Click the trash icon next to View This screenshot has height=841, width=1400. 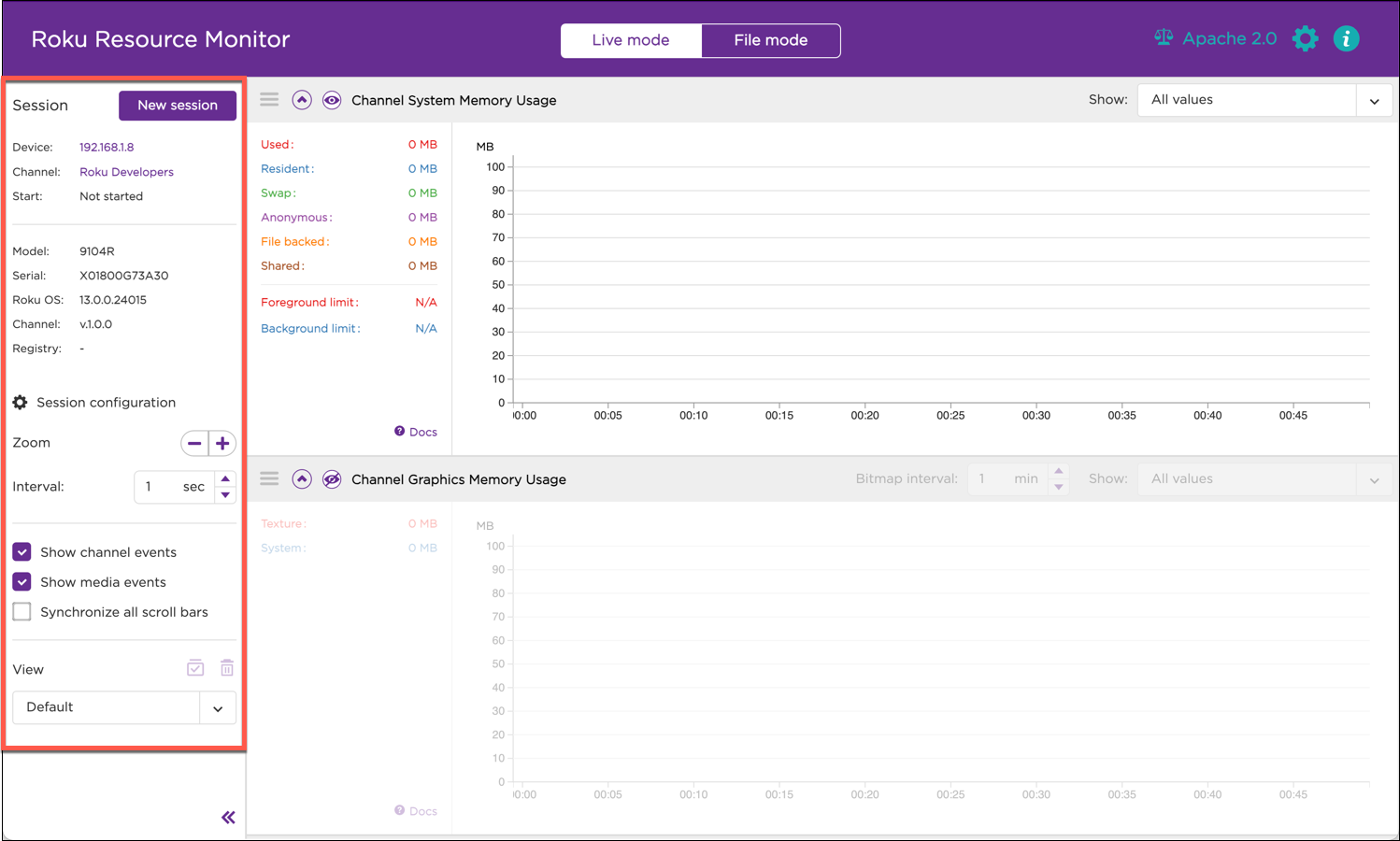click(x=226, y=667)
